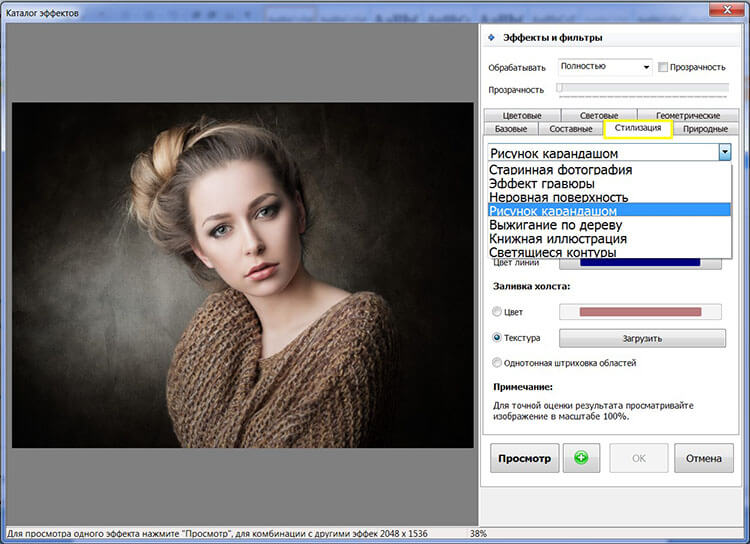Go to the Природные tab
This screenshot has width=750, height=544.
(x=705, y=129)
